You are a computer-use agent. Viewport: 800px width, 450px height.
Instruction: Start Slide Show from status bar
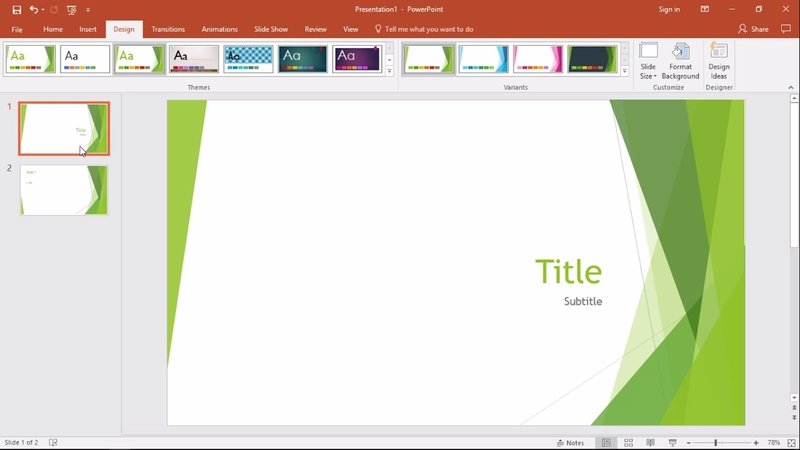pyautogui.click(x=672, y=442)
